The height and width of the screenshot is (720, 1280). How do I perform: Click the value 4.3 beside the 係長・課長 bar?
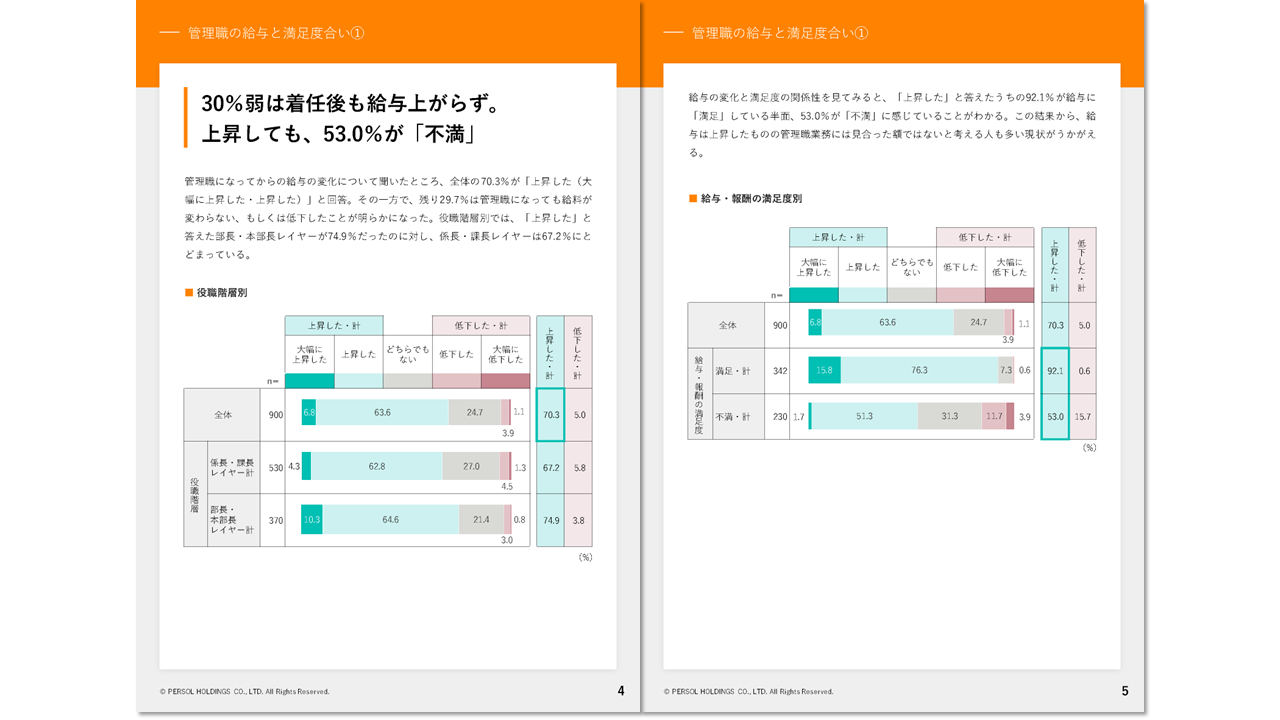tap(293, 467)
